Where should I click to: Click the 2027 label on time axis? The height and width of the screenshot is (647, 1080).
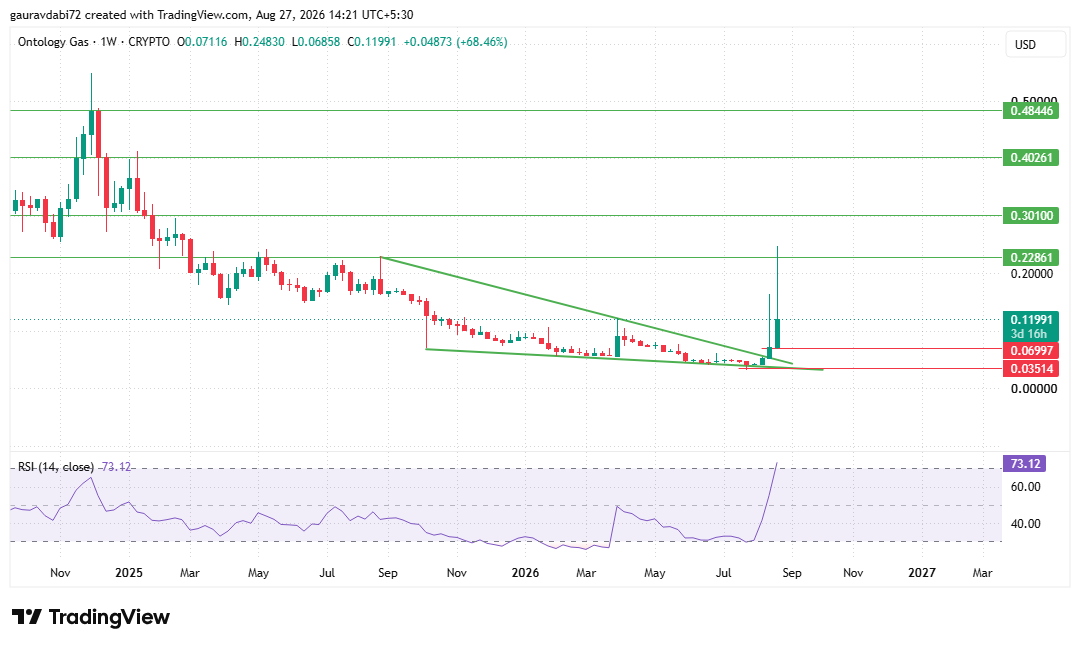coord(922,573)
